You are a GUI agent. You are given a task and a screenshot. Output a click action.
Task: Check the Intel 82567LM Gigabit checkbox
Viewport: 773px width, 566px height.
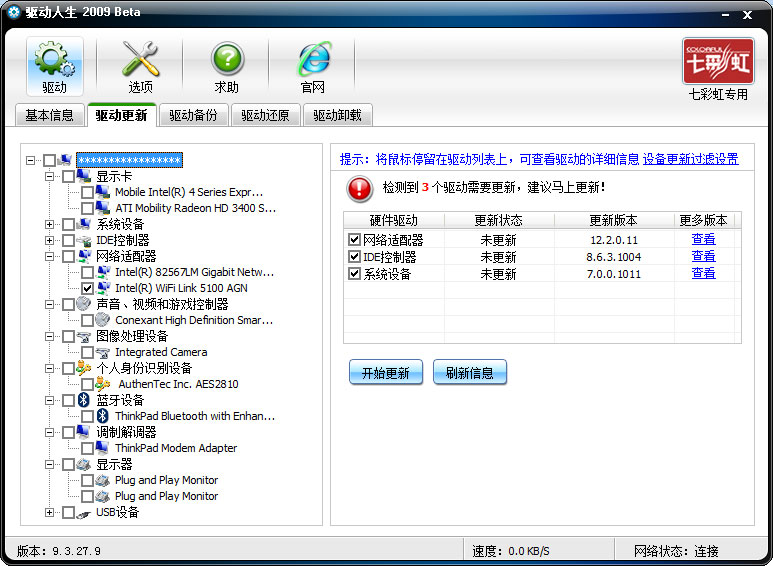coord(87,272)
